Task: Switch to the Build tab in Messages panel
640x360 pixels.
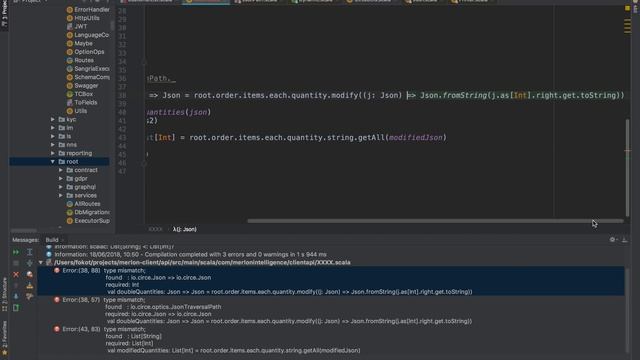Action: [x=52, y=240]
